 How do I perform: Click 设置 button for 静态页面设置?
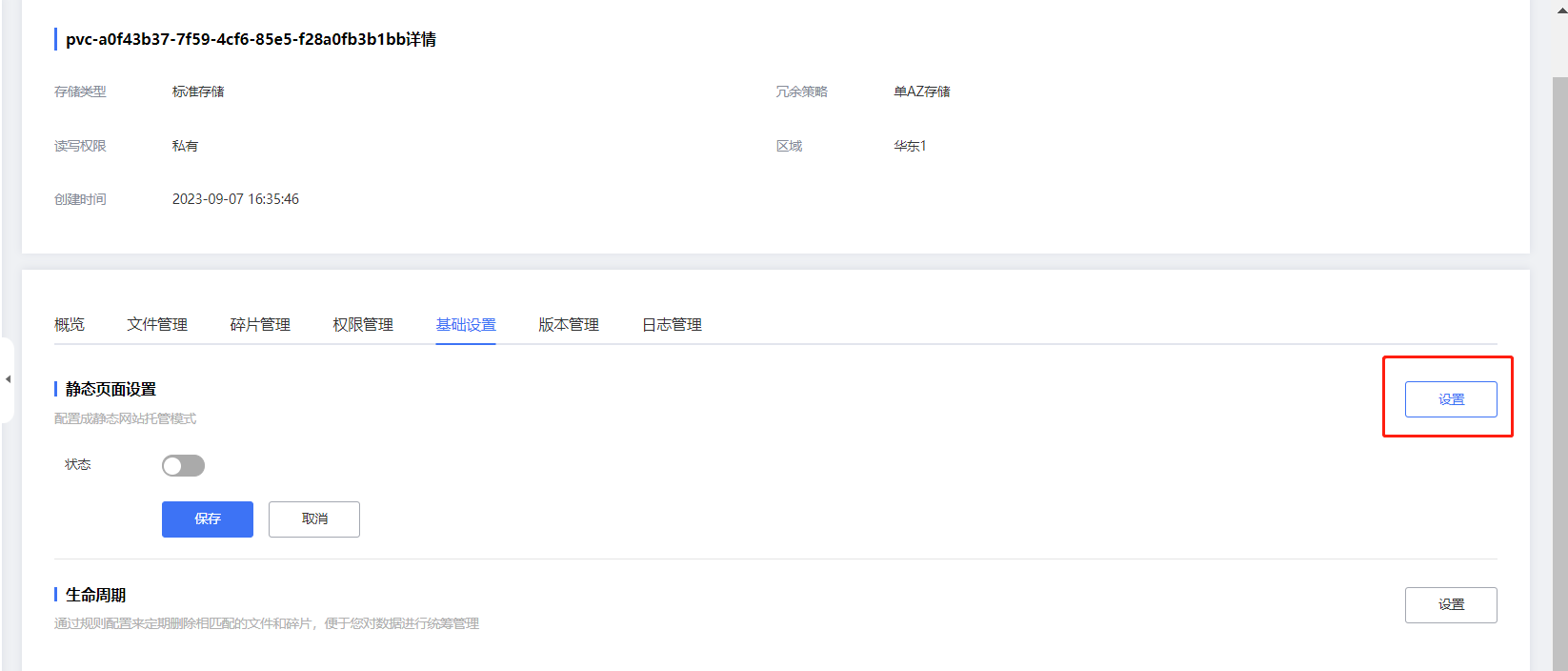(x=1451, y=399)
